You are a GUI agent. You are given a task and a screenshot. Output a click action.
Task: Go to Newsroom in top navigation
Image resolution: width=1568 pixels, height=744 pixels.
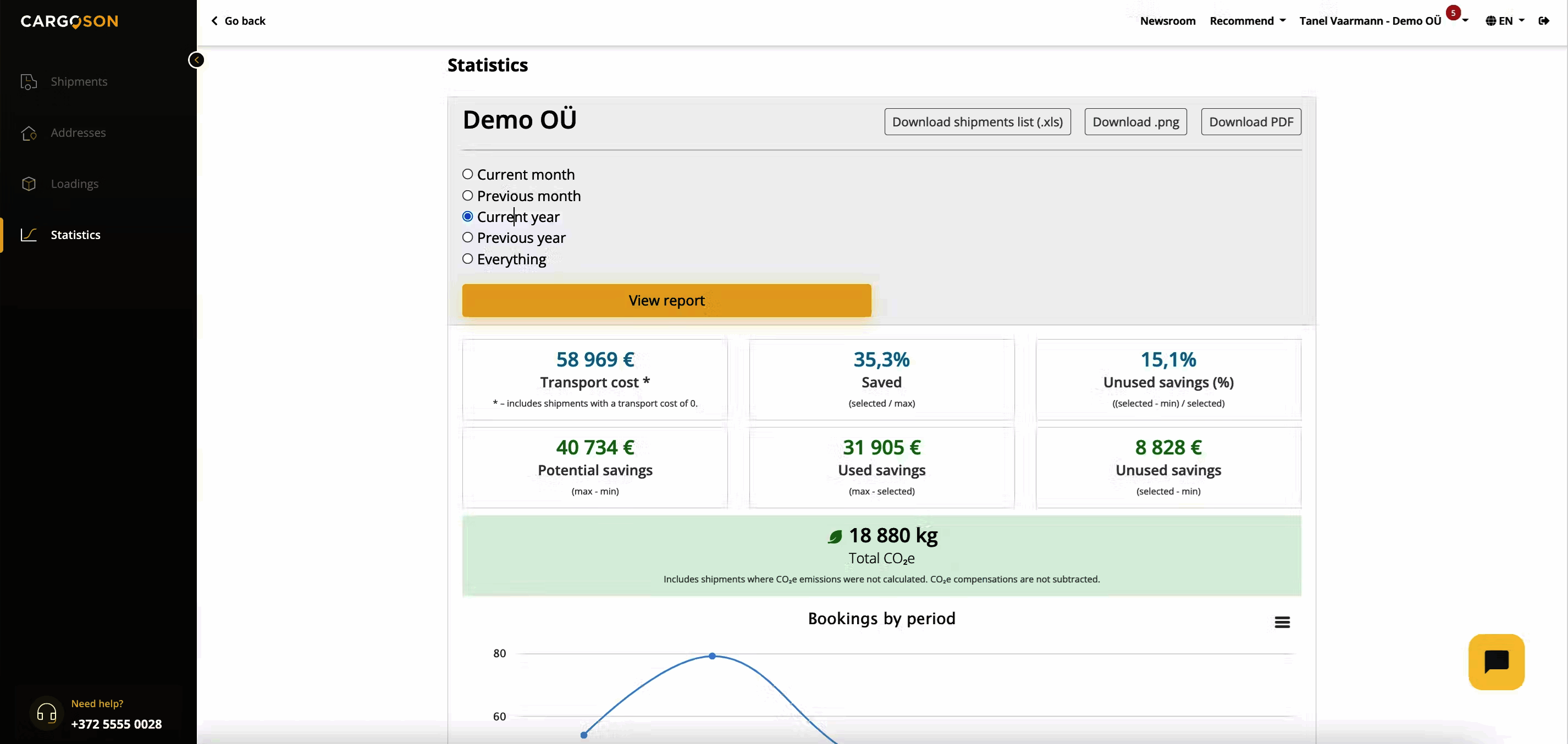(1167, 21)
